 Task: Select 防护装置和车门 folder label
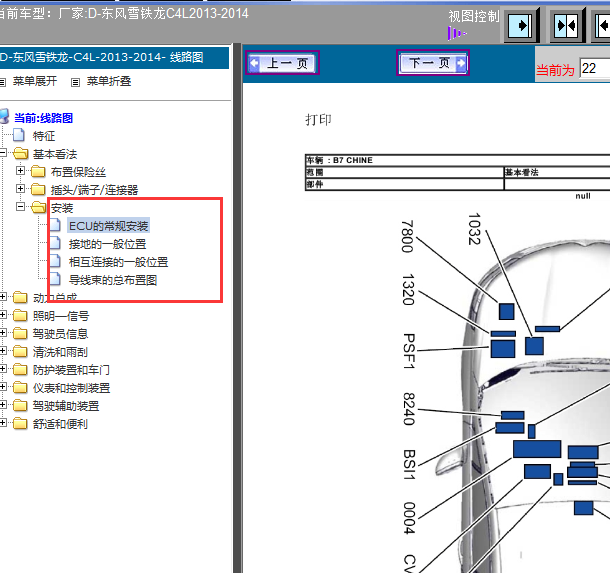pyautogui.click(x=71, y=370)
